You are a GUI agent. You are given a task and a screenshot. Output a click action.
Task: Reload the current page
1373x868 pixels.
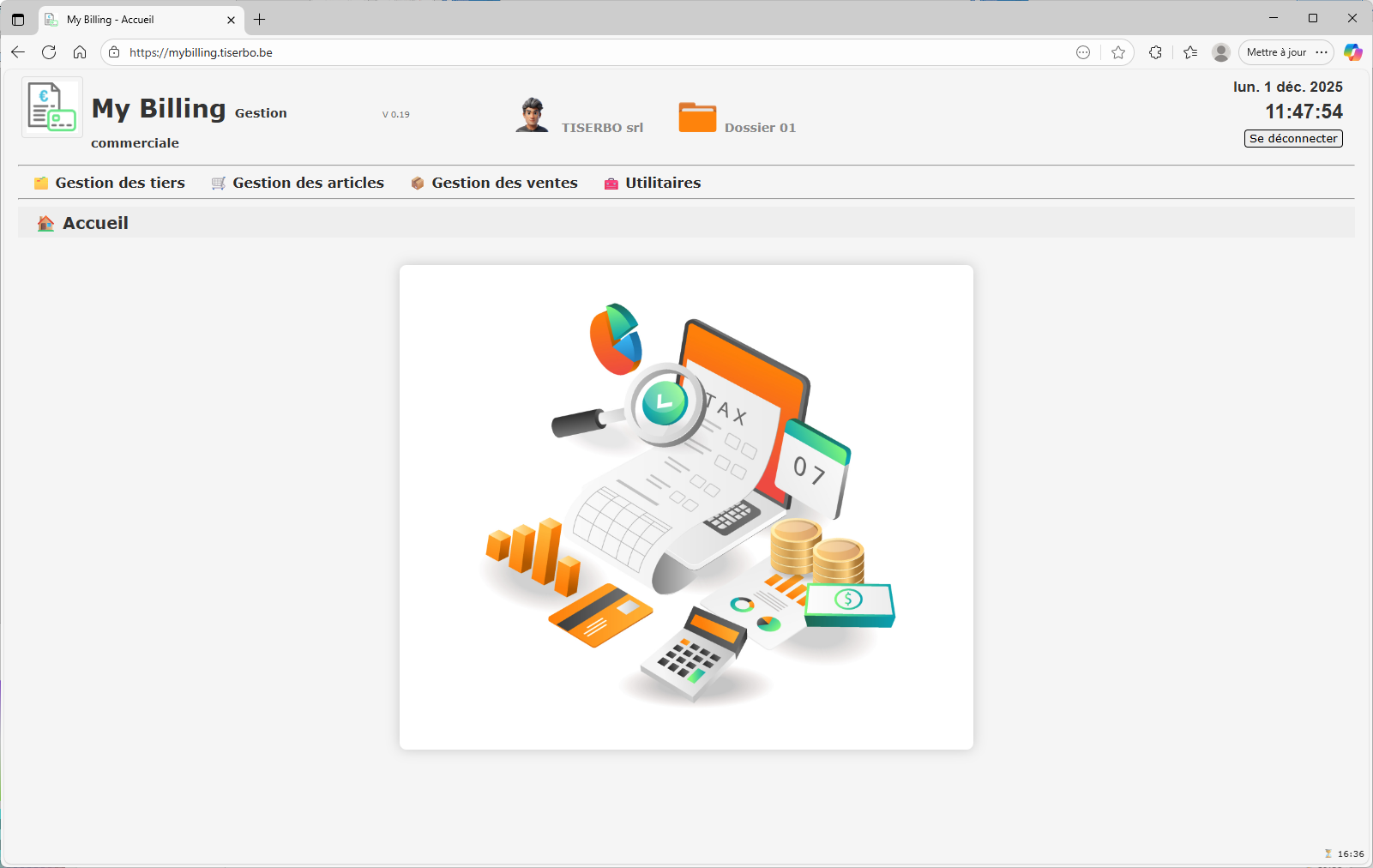pos(49,52)
